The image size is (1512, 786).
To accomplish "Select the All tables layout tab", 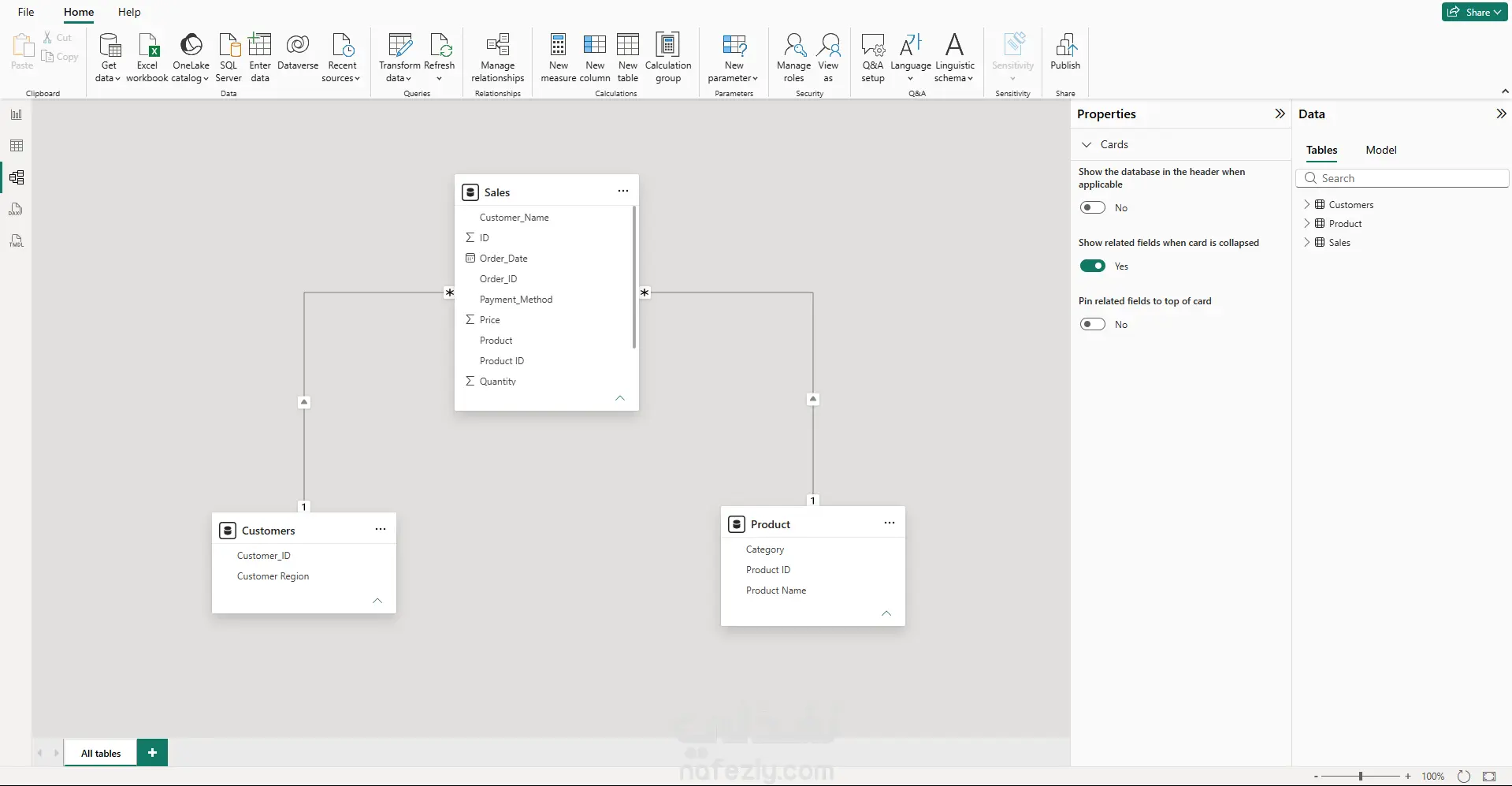I will (101, 753).
